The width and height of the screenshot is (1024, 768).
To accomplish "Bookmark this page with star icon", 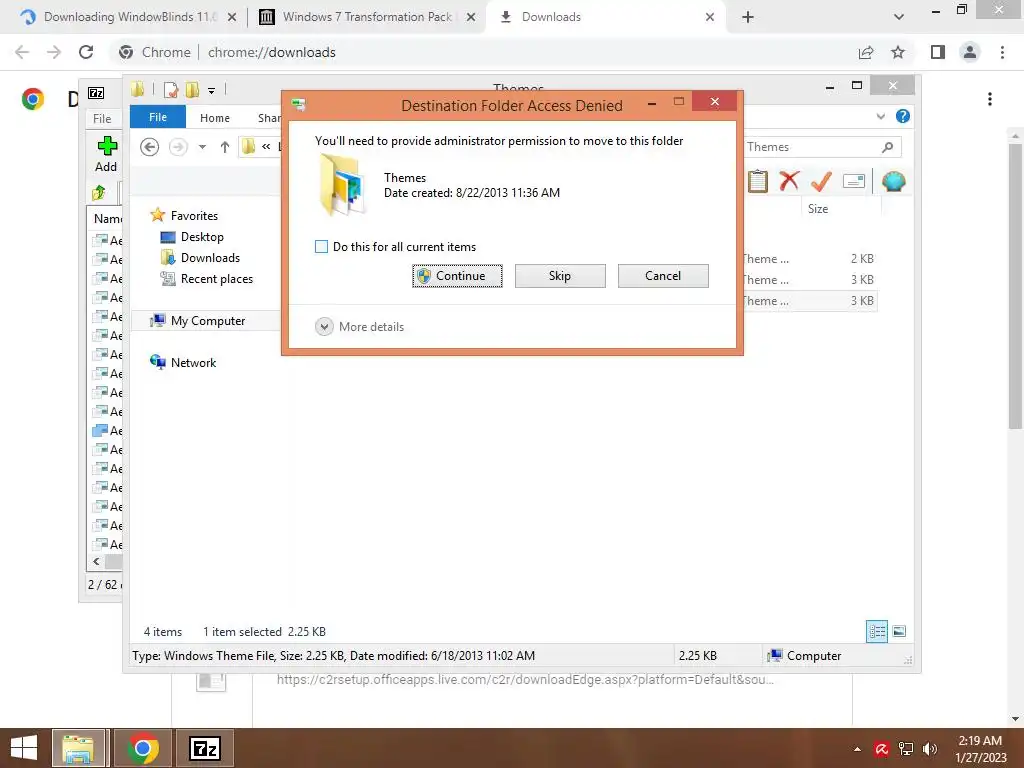I will [x=898, y=52].
